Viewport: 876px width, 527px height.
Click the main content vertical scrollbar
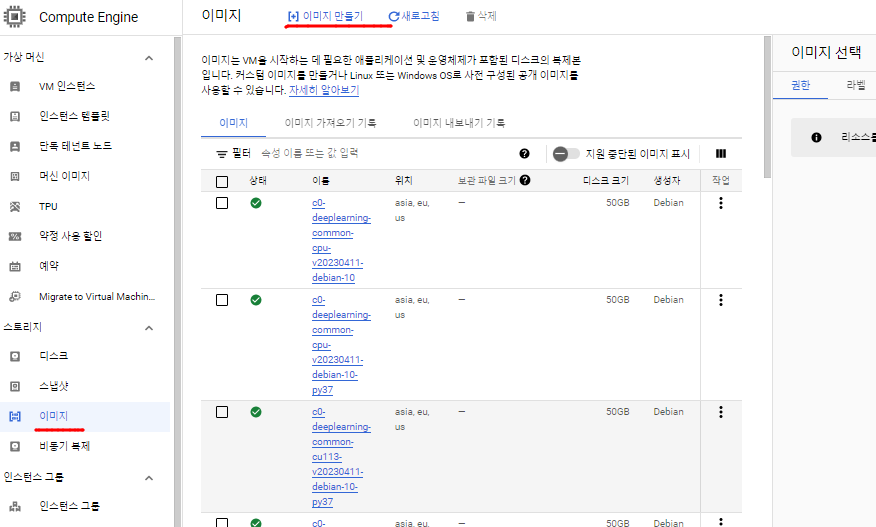coord(768,106)
